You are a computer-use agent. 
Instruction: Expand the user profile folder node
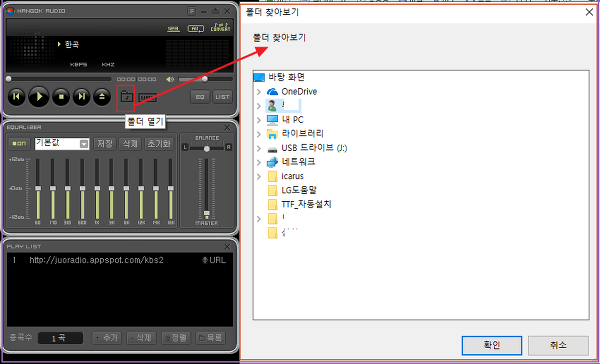point(259,106)
